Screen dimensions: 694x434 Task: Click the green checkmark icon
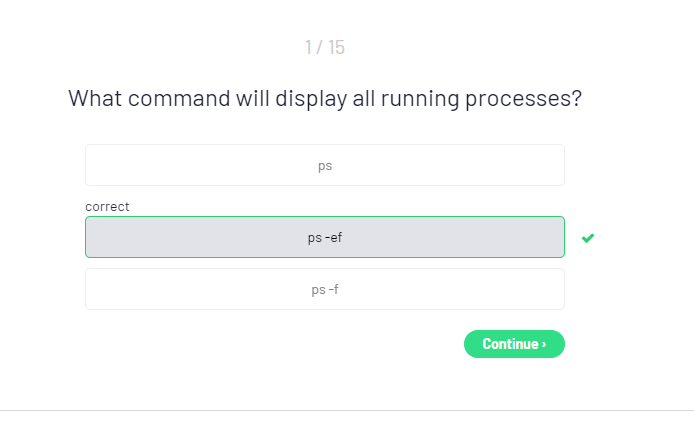[x=588, y=238]
